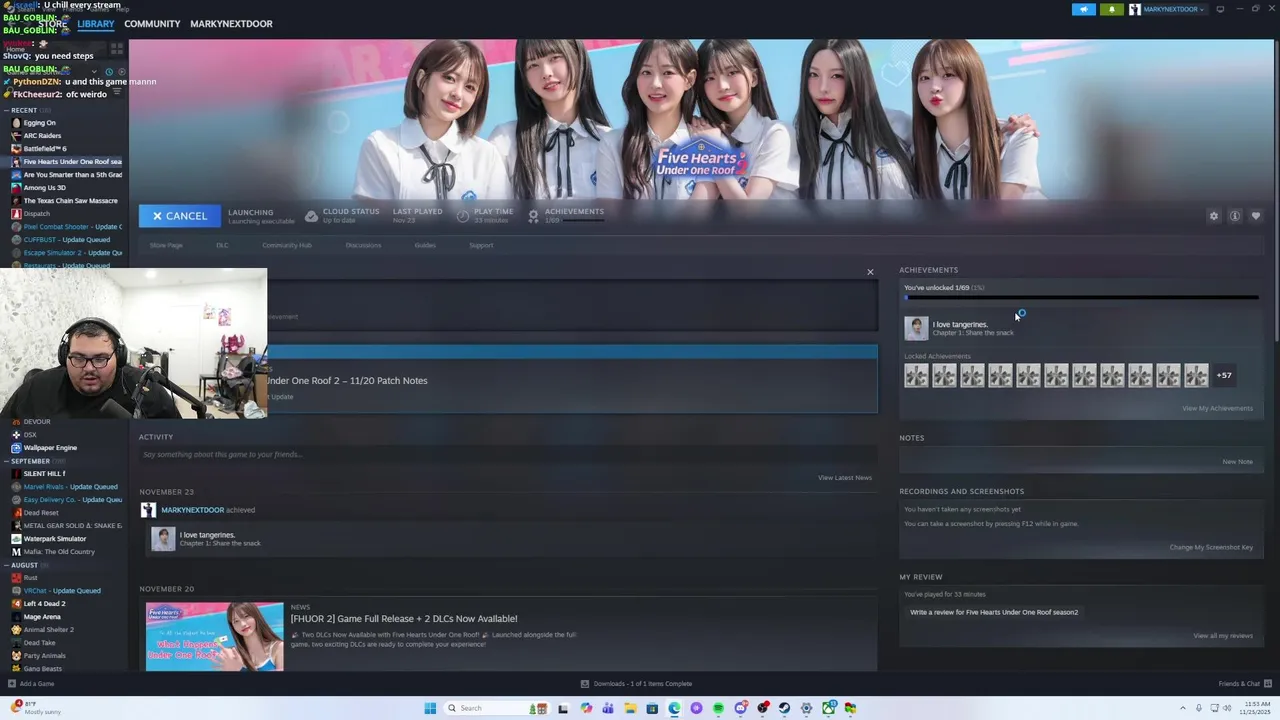Open the DLC tab
This screenshot has height=720, width=1280.
(x=222, y=245)
